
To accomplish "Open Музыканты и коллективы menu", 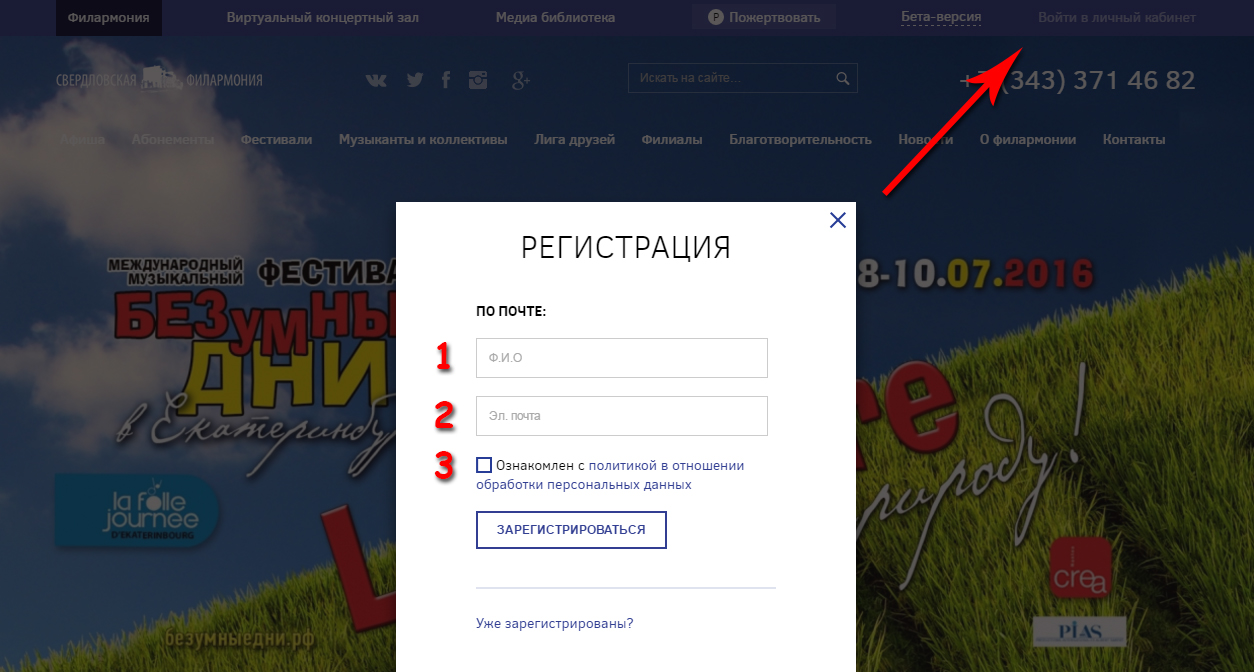I will tap(423, 139).
